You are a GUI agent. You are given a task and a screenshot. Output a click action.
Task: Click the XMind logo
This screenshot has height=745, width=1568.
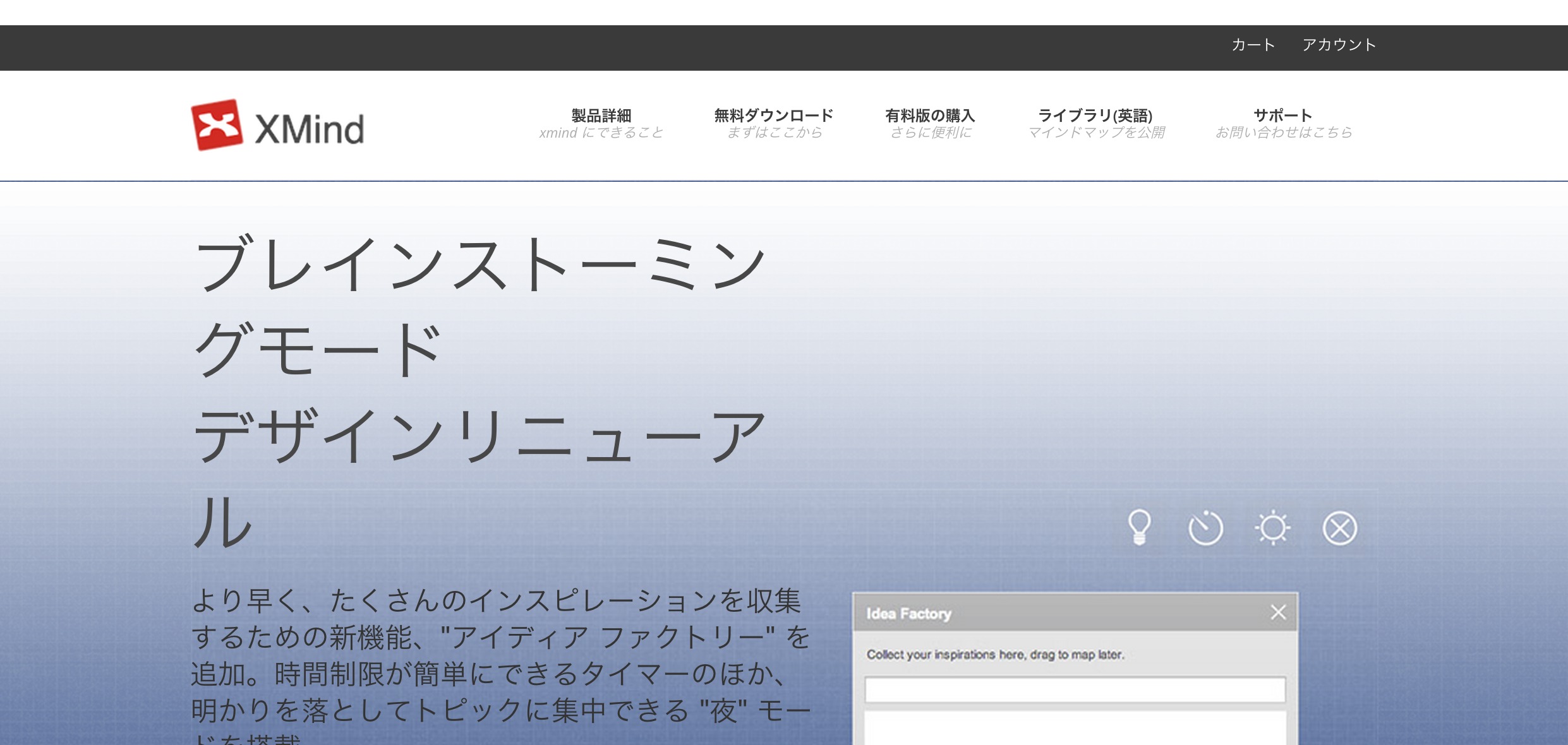(278, 125)
